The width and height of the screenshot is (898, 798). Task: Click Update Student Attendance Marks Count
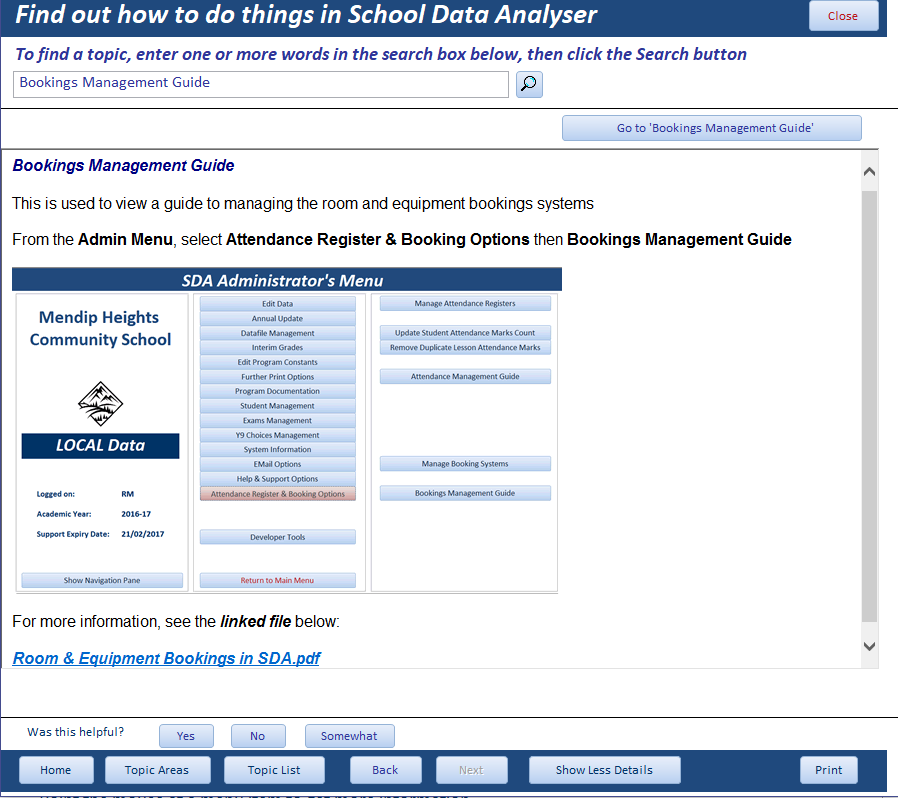point(465,333)
